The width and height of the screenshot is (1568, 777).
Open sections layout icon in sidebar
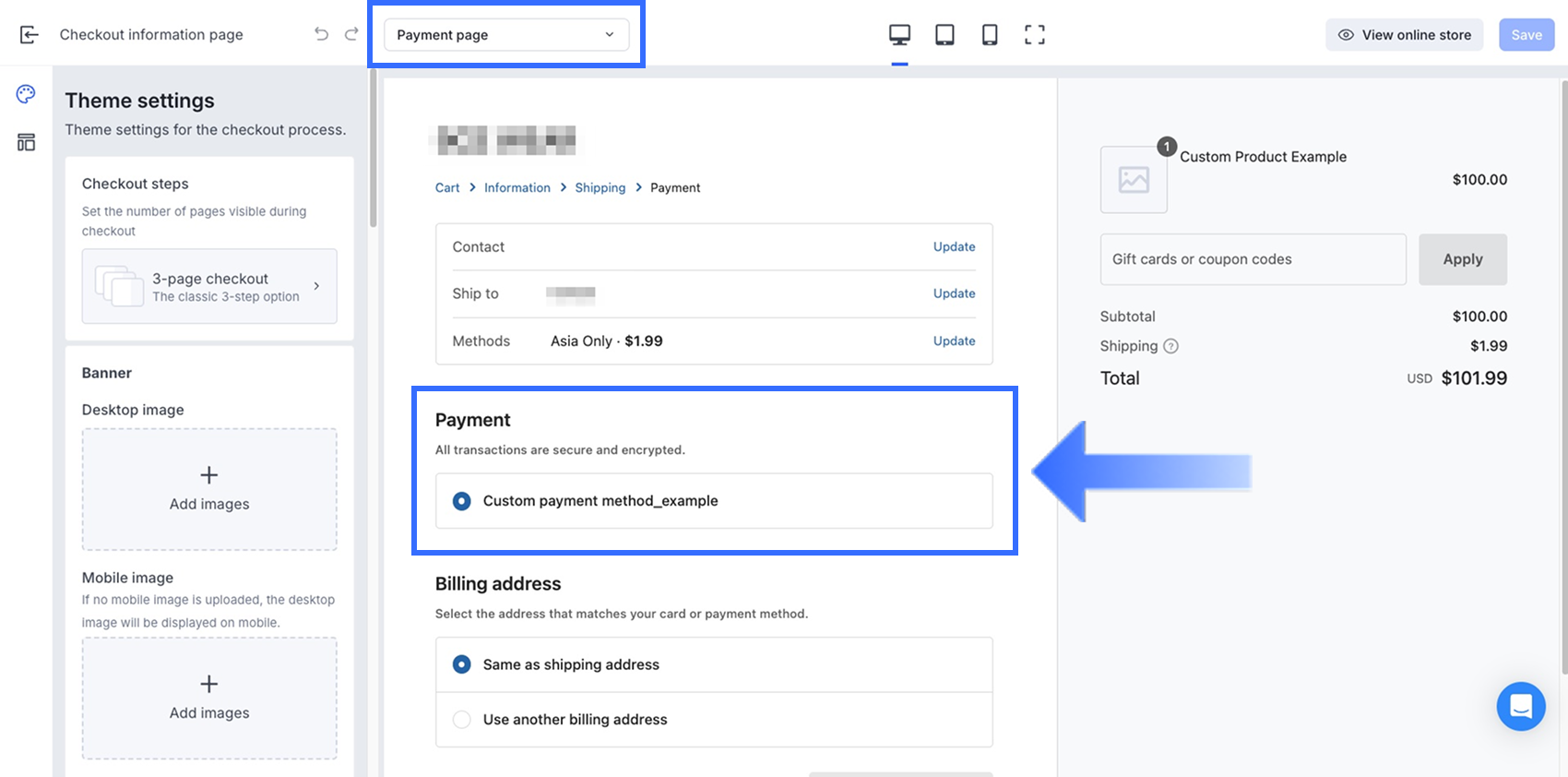(x=26, y=142)
